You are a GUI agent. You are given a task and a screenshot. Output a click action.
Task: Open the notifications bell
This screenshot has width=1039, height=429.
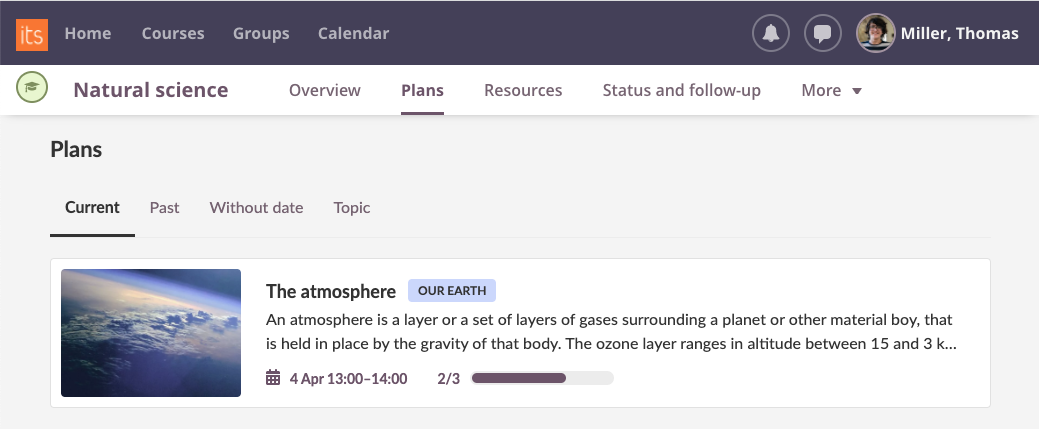[x=770, y=33]
